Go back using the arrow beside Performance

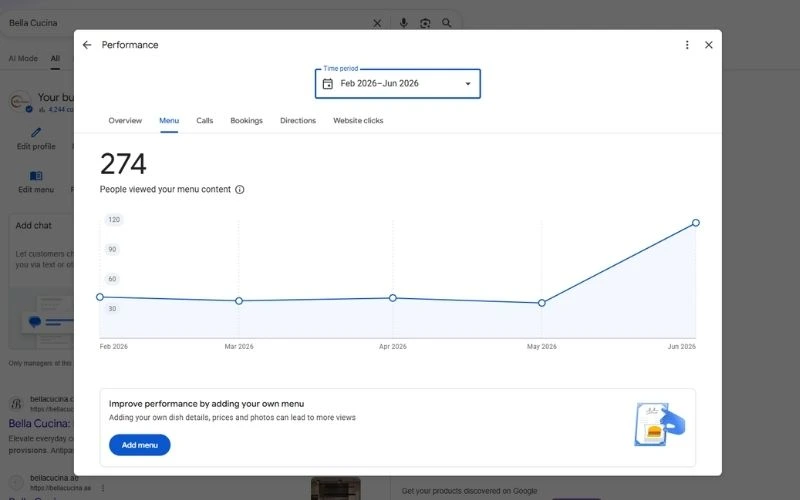[x=87, y=45]
